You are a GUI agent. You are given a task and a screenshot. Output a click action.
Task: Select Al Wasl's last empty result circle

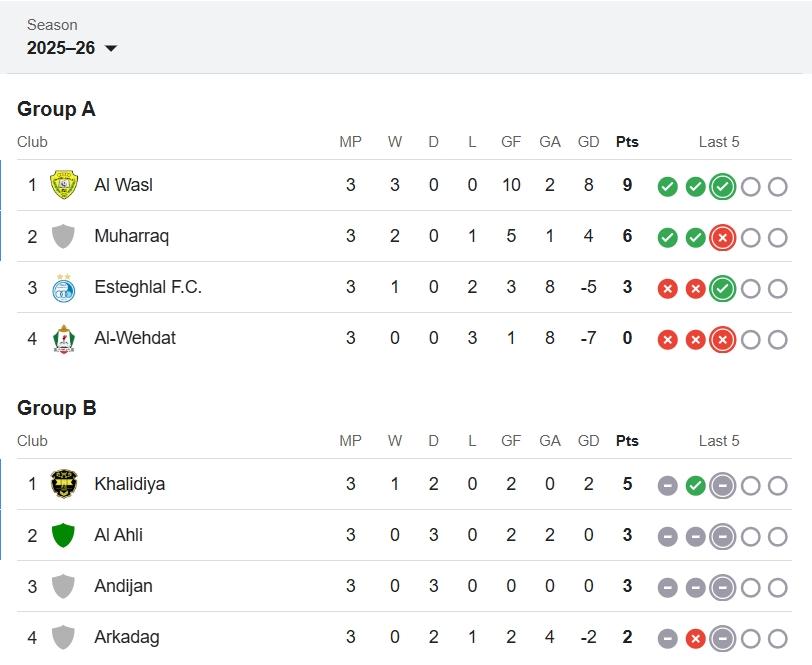click(x=777, y=187)
